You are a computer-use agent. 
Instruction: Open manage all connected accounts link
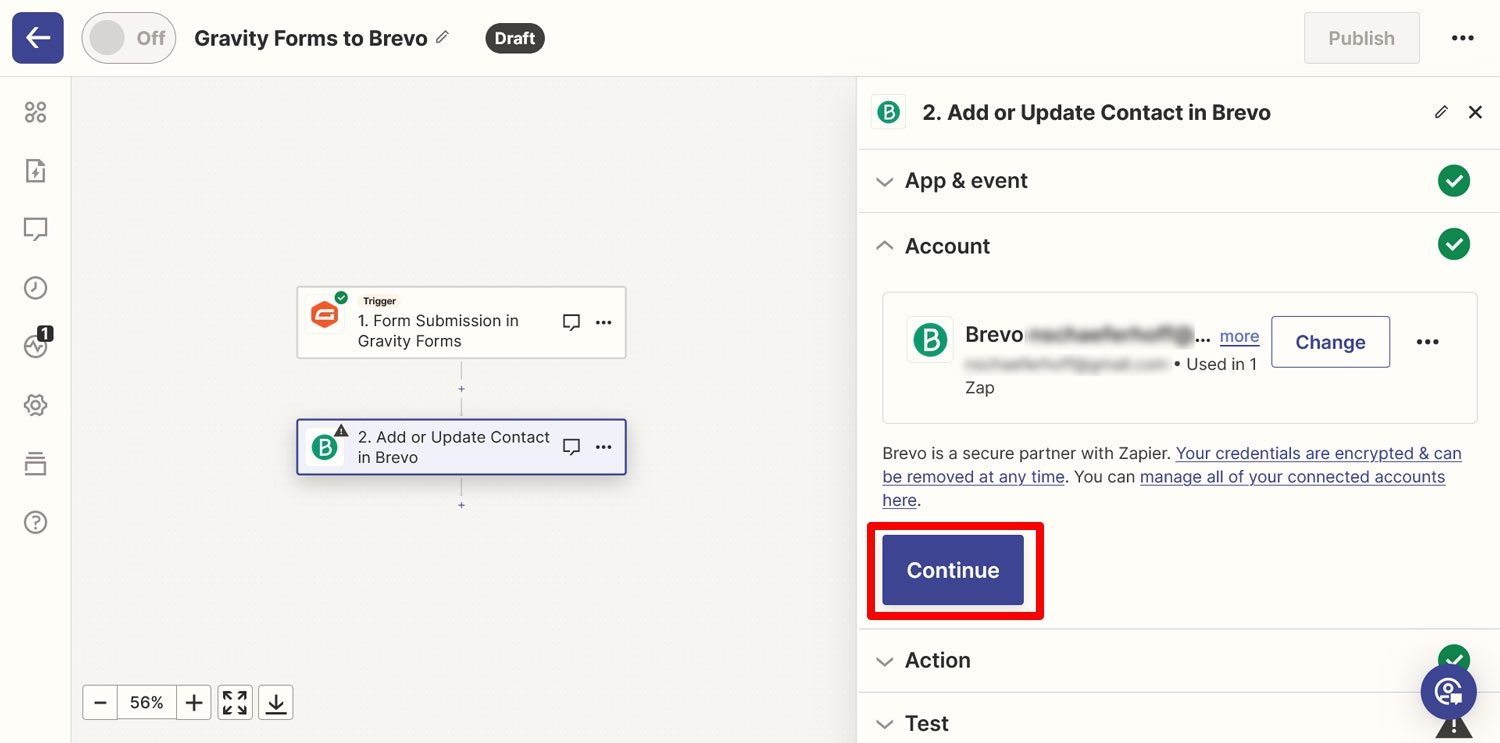tap(1164, 488)
